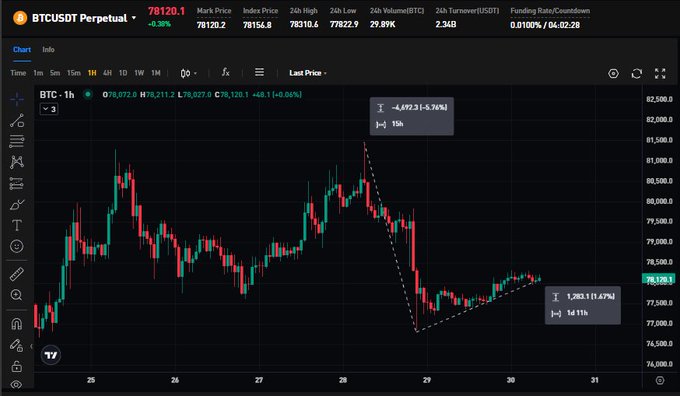
Task: Click the 80,000.0 price axis label
Action: tap(659, 201)
